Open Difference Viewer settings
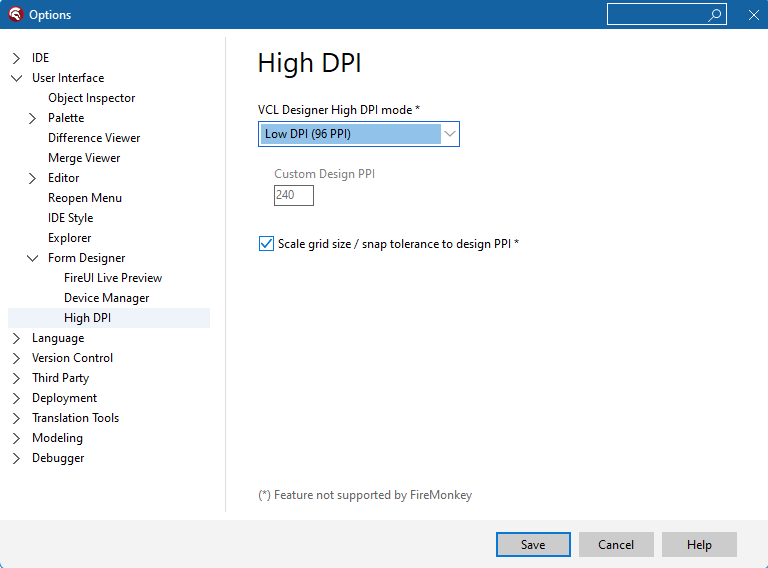 click(x=94, y=138)
